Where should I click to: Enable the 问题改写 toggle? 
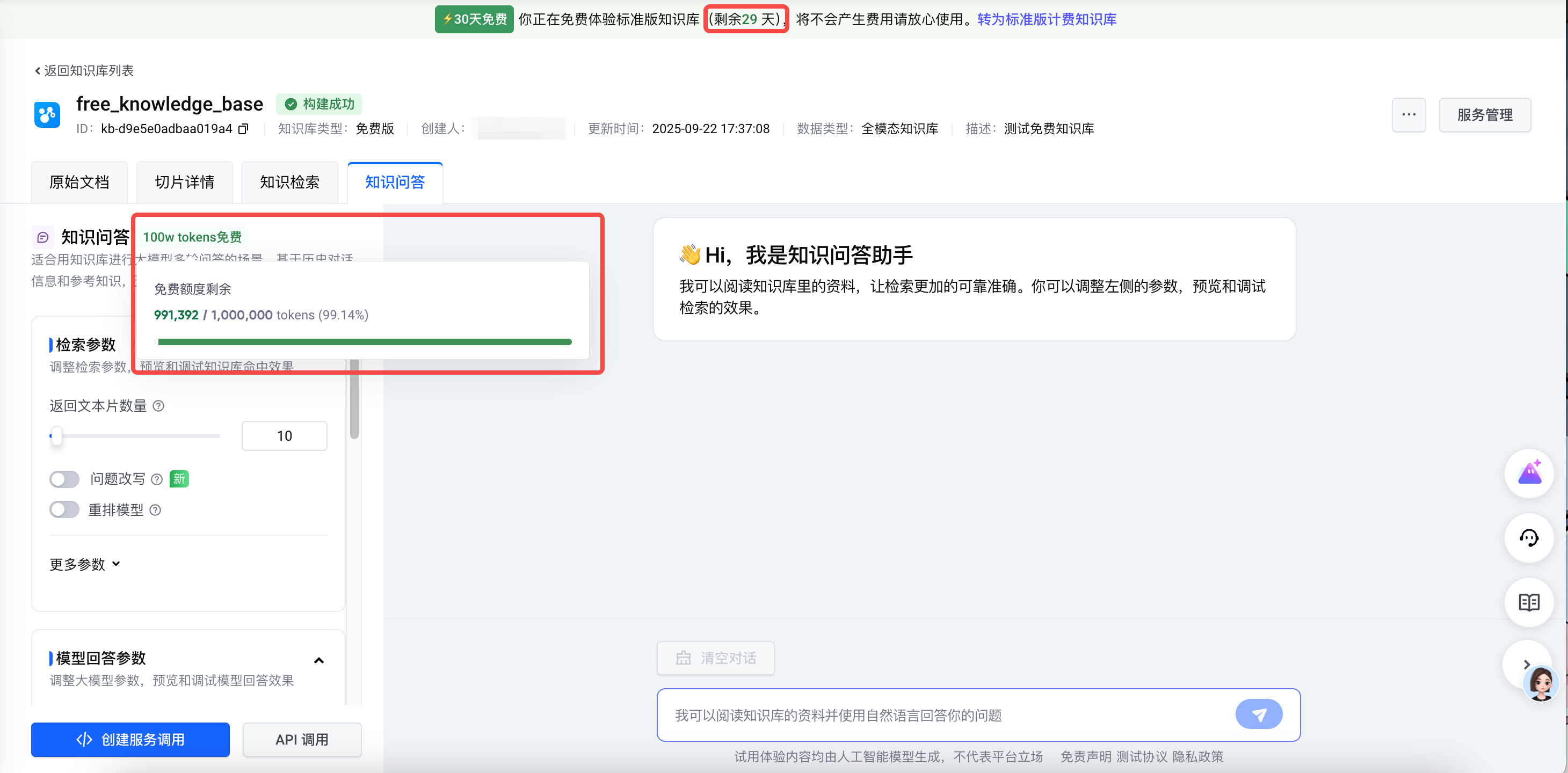[x=64, y=479]
